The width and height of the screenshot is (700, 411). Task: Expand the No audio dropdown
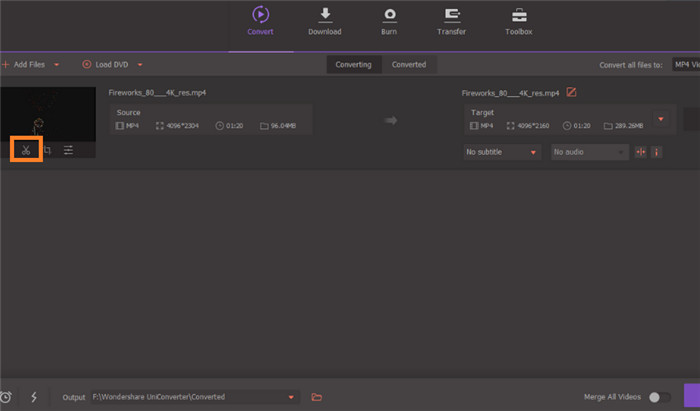(620, 152)
